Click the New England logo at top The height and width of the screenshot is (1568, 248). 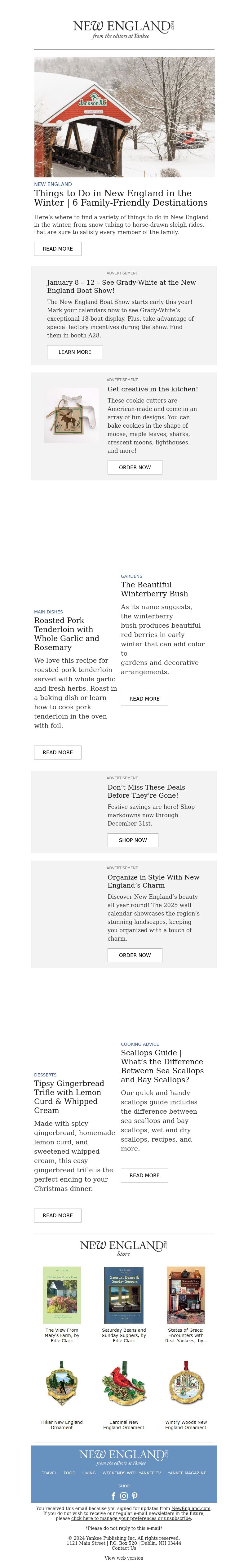[x=124, y=29]
